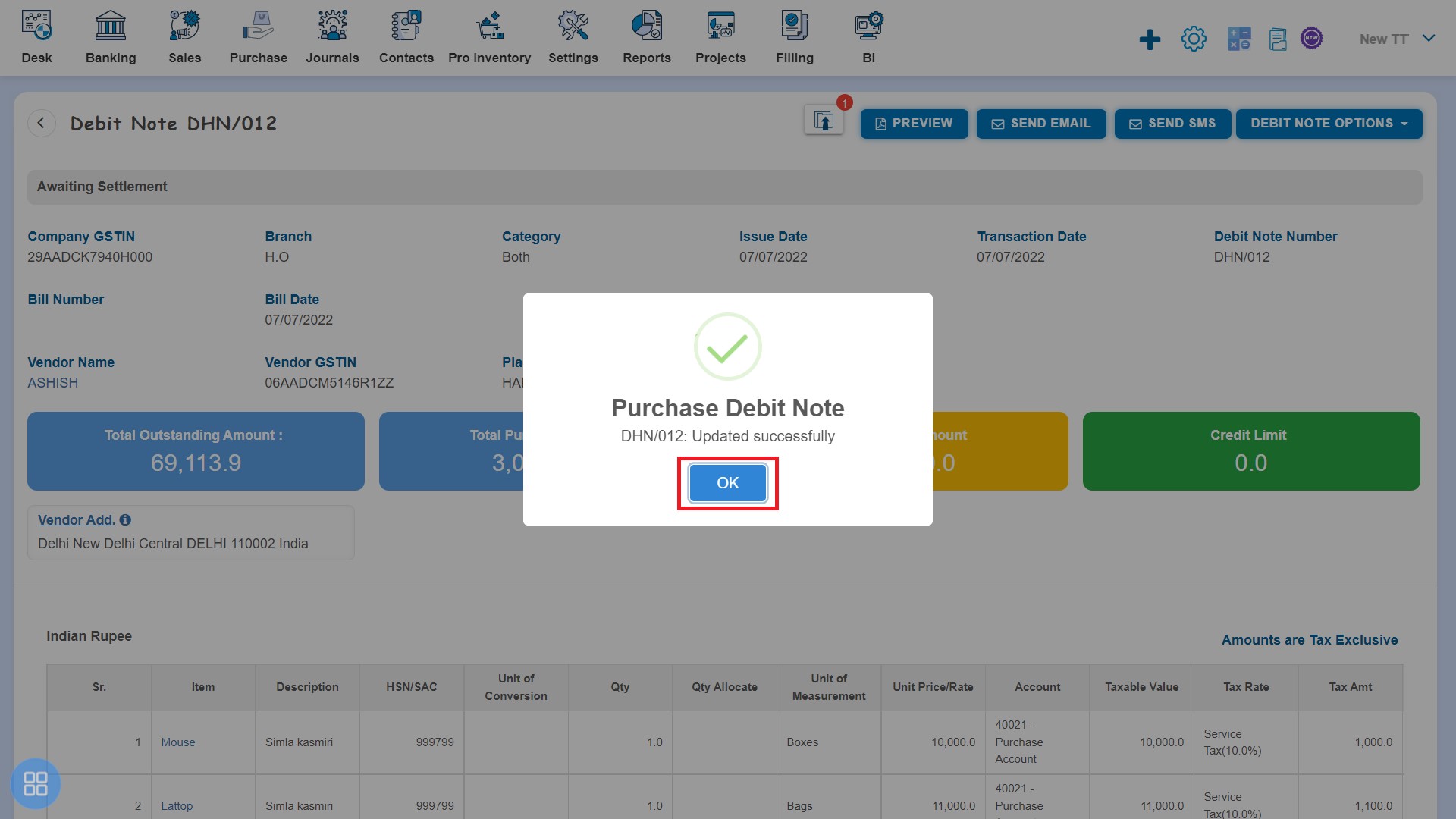1456x819 pixels.
Task: Click Preview to view debit note
Action: (x=912, y=123)
